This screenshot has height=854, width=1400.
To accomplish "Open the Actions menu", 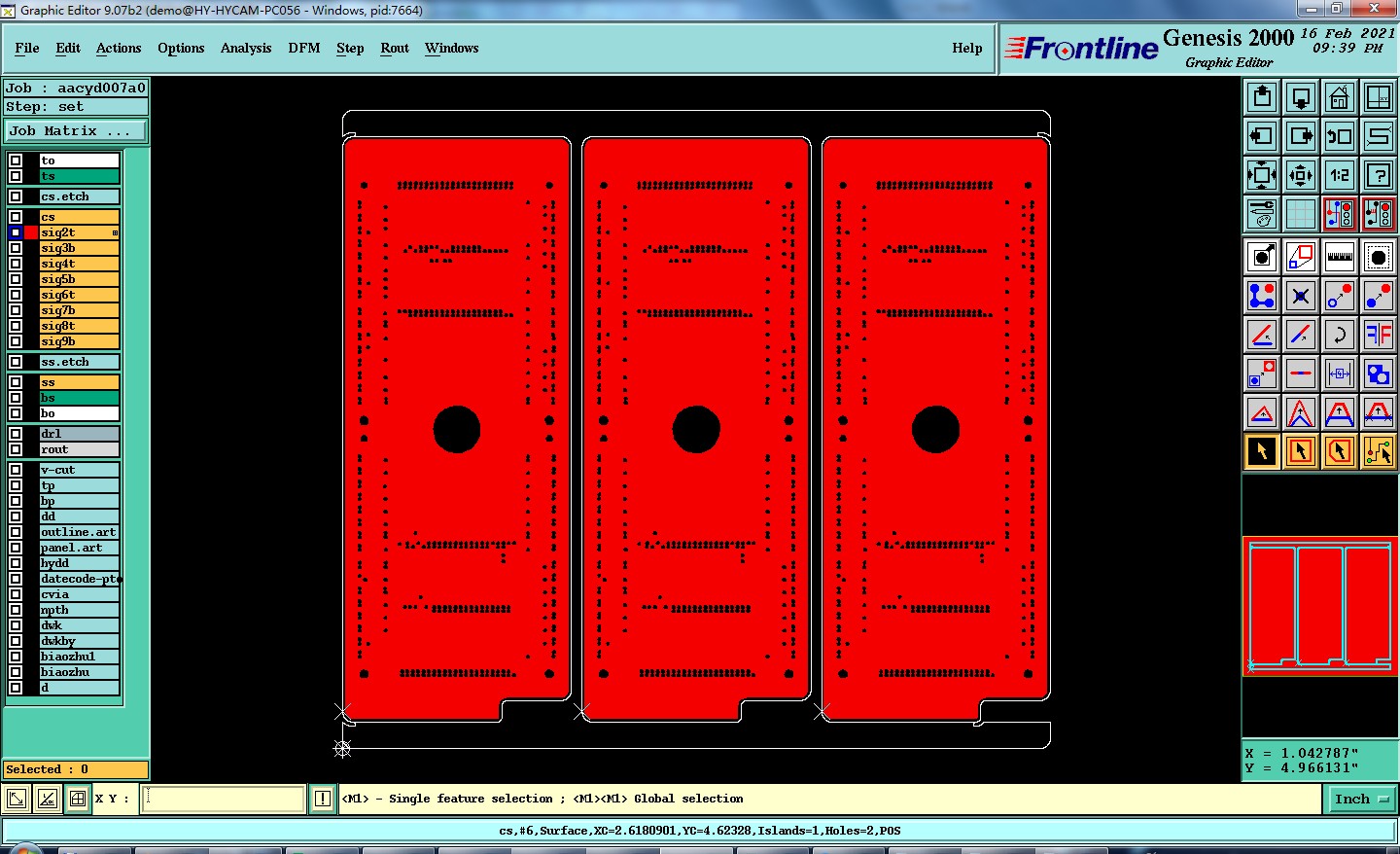I will pos(119,48).
